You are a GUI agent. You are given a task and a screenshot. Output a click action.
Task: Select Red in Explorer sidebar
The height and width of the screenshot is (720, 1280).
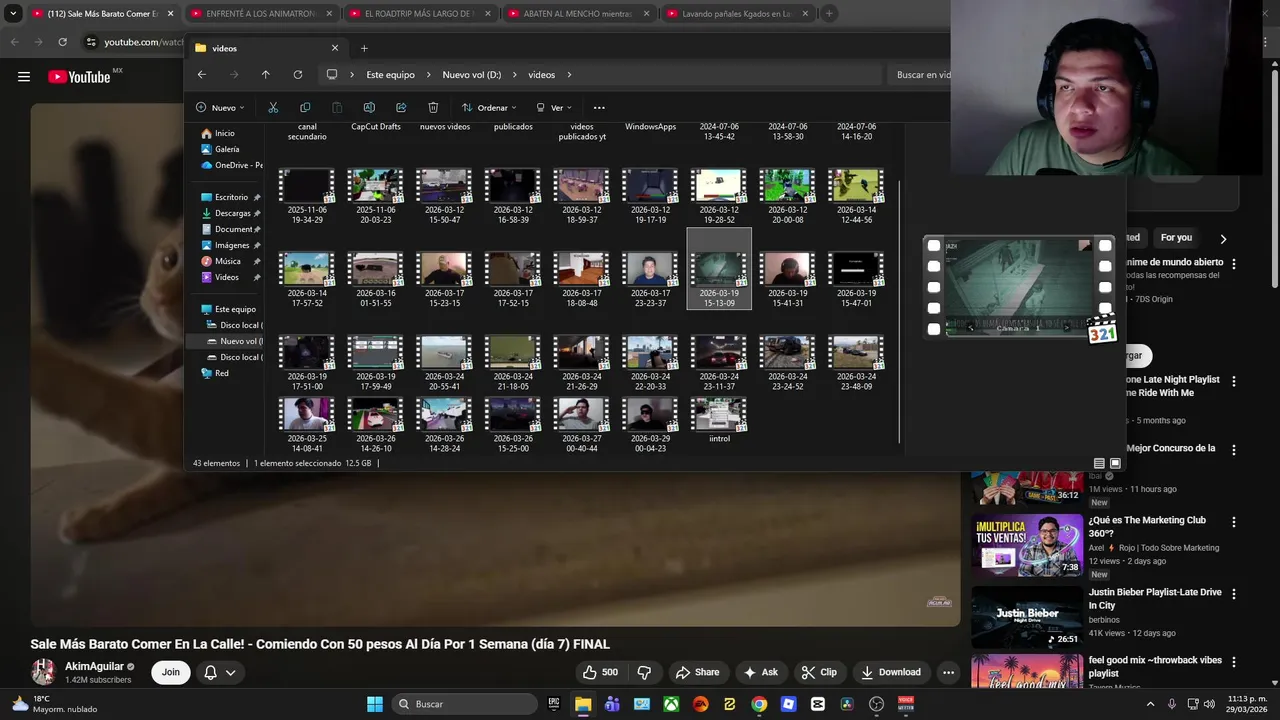click(221, 373)
